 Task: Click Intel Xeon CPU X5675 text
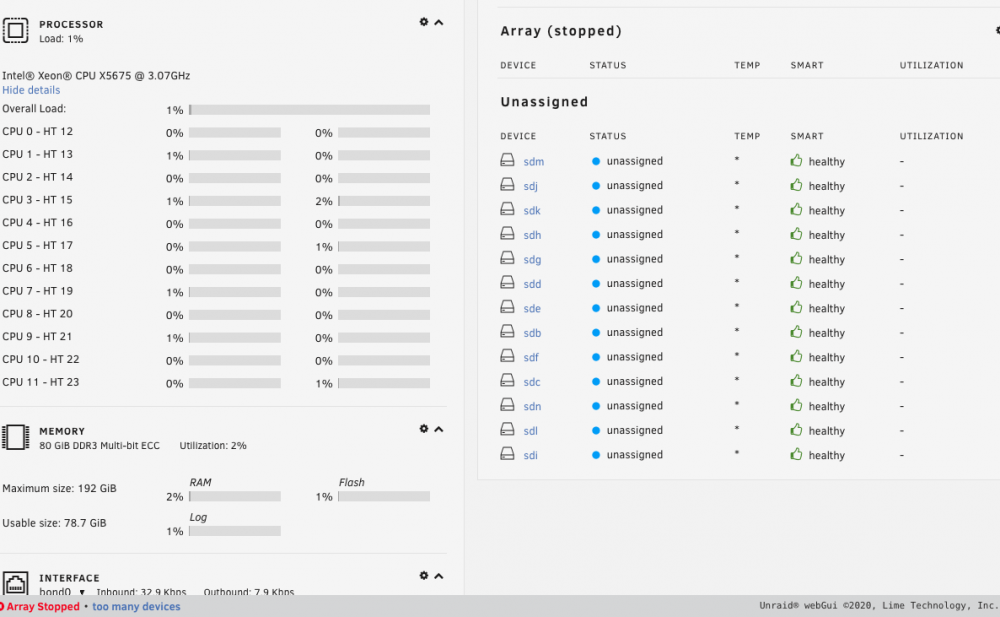point(96,75)
